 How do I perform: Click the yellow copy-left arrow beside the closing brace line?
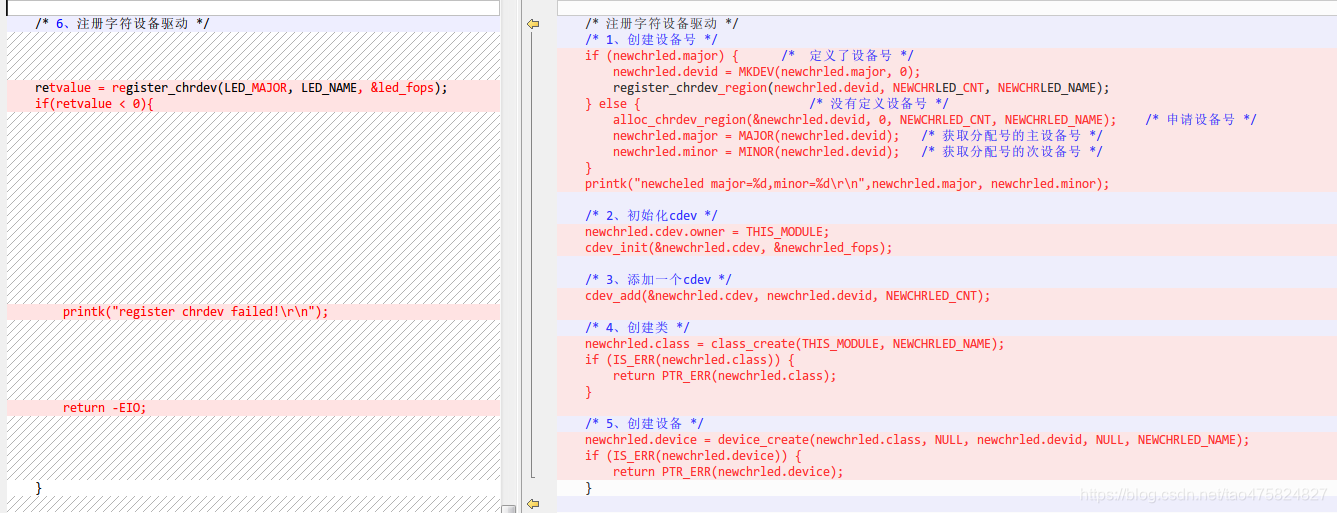point(533,503)
